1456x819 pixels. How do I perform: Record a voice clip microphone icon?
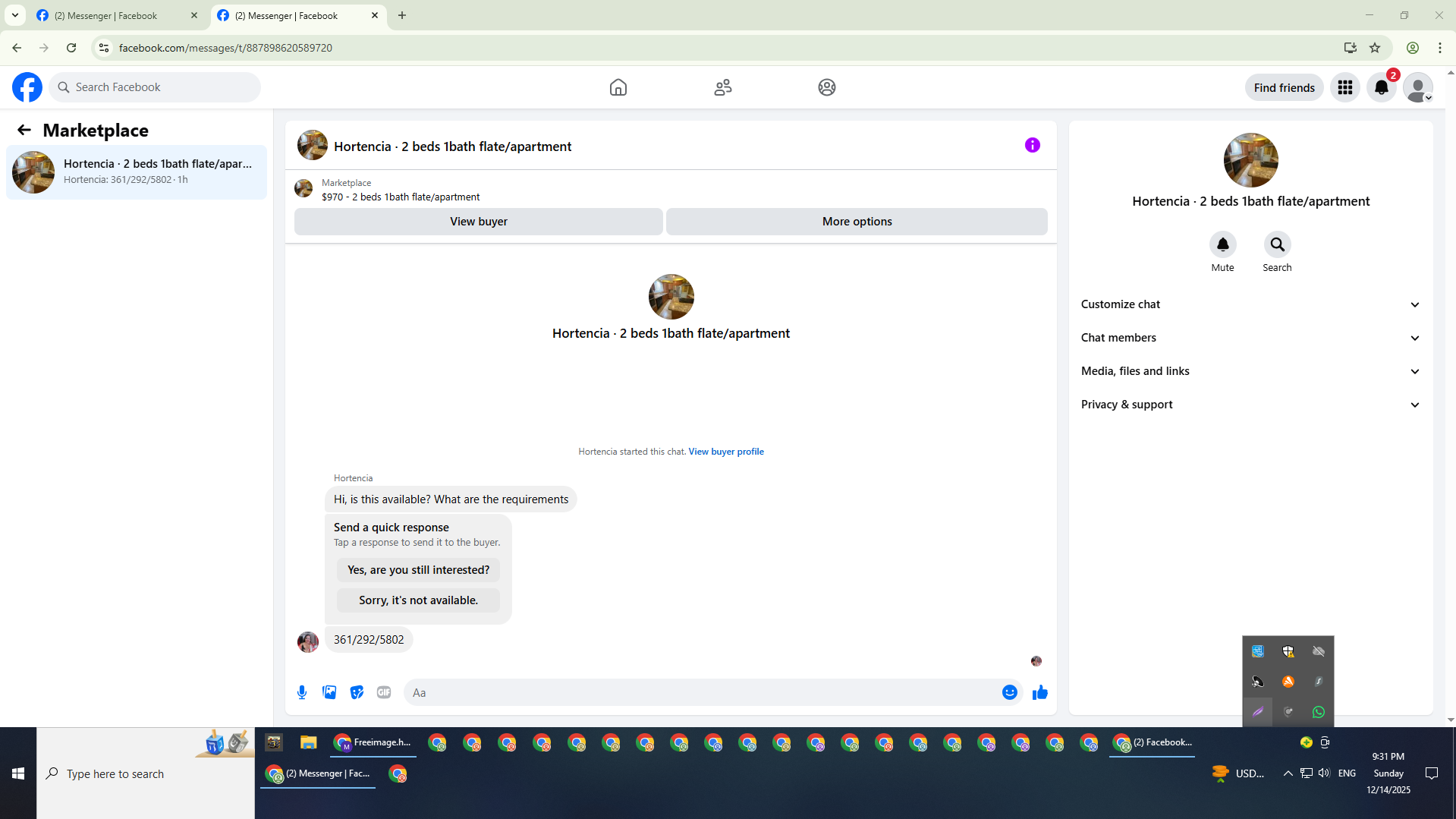(302, 692)
